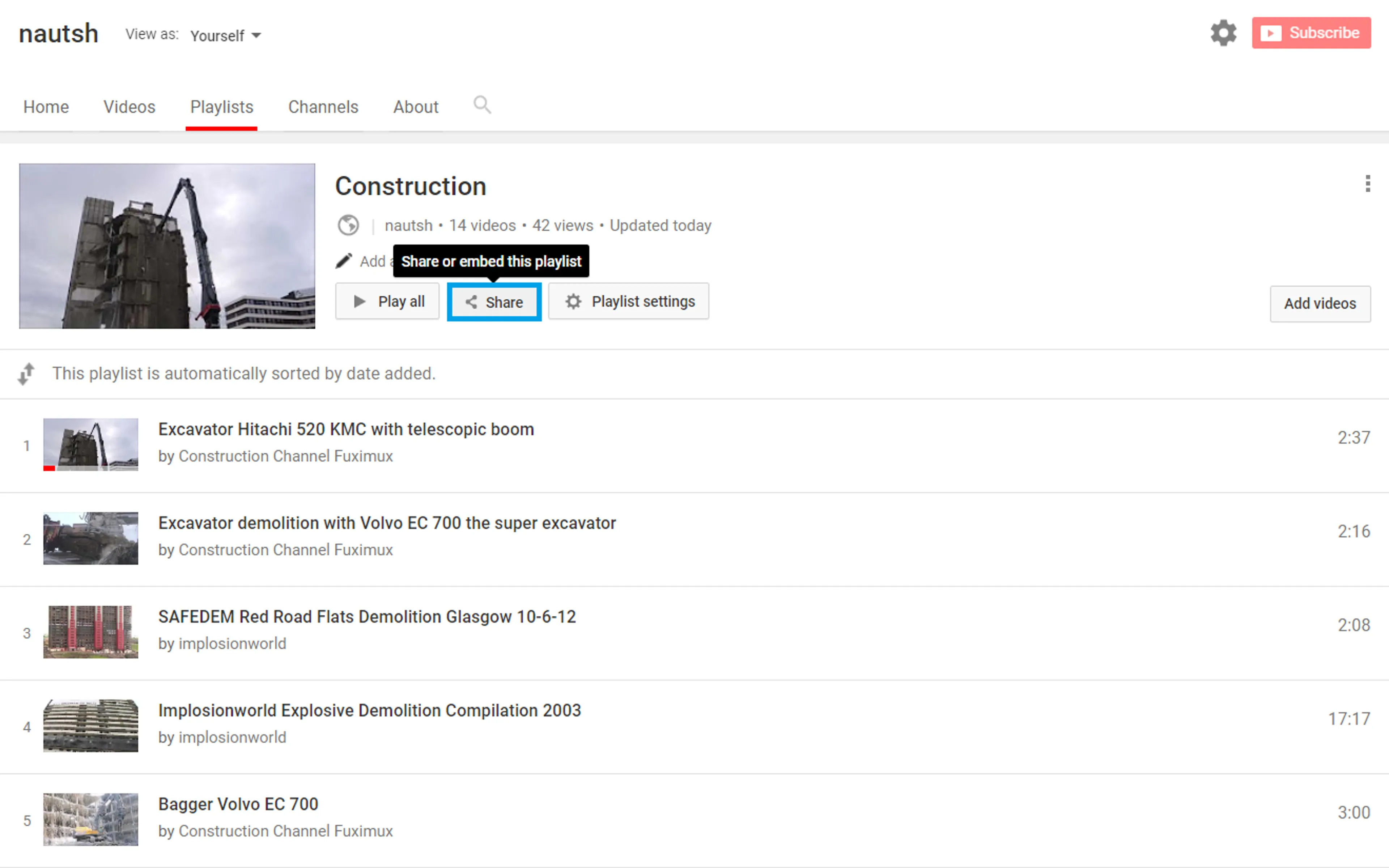Viewport: 1389px width, 868px height.
Task: Open Playlist settings
Action: [628, 302]
